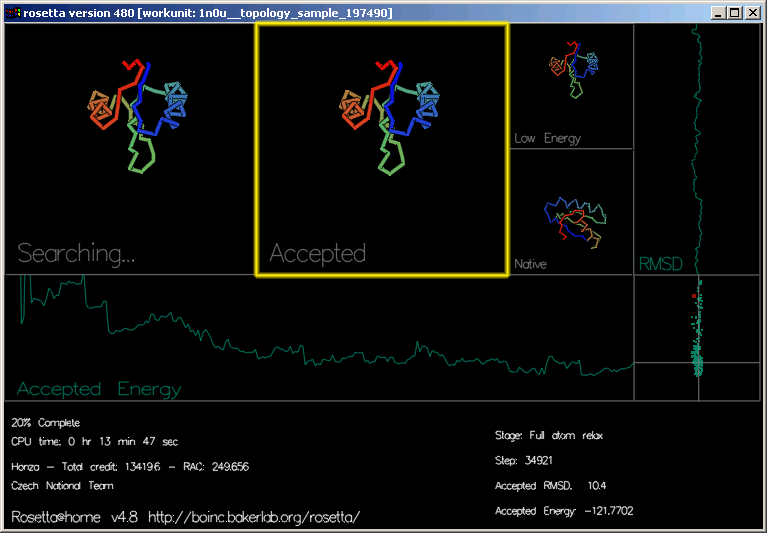
Task: Select the Low Energy protein thumbnail
Action: click(573, 72)
